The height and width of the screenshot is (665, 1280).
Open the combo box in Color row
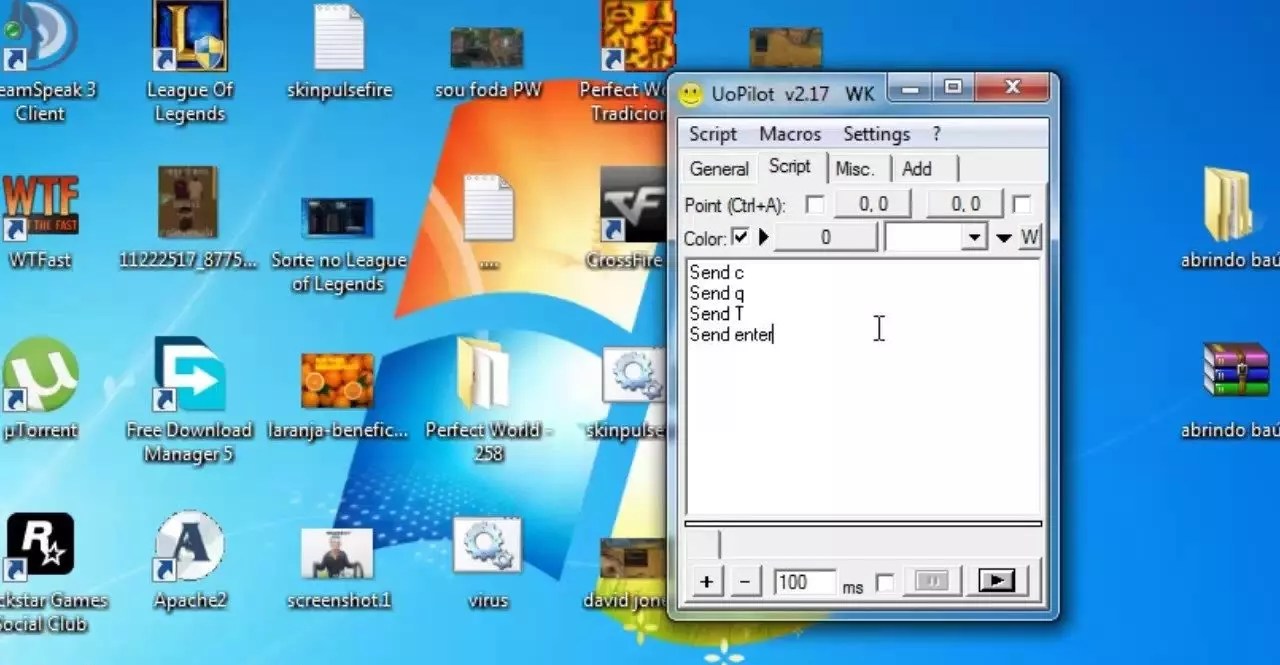tap(974, 238)
